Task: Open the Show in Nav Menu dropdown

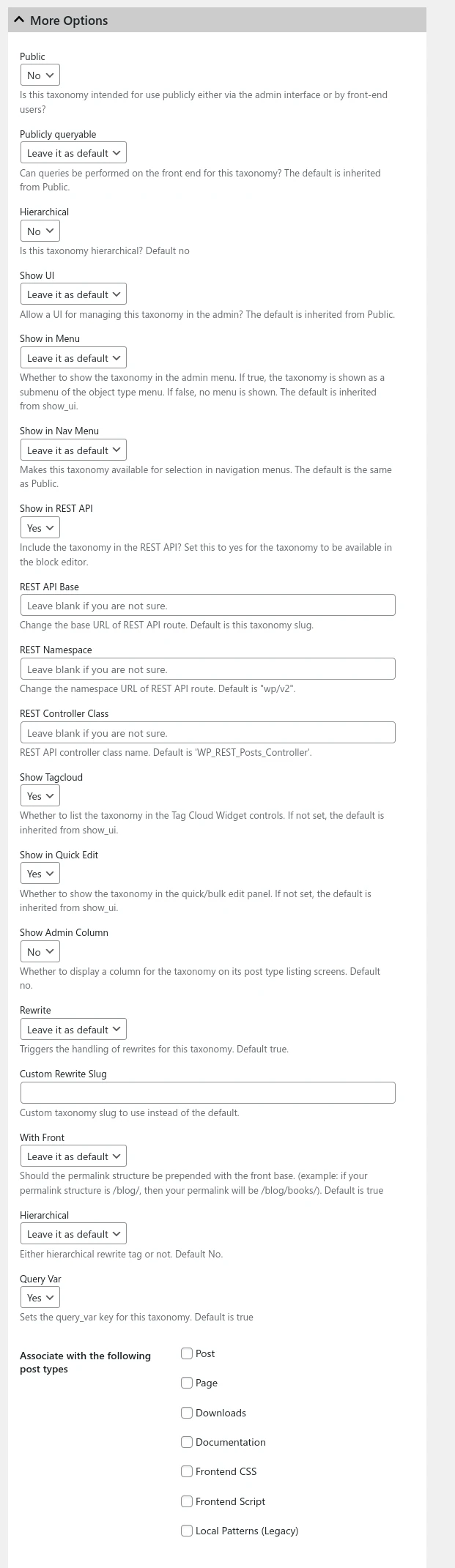Action: click(x=73, y=450)
